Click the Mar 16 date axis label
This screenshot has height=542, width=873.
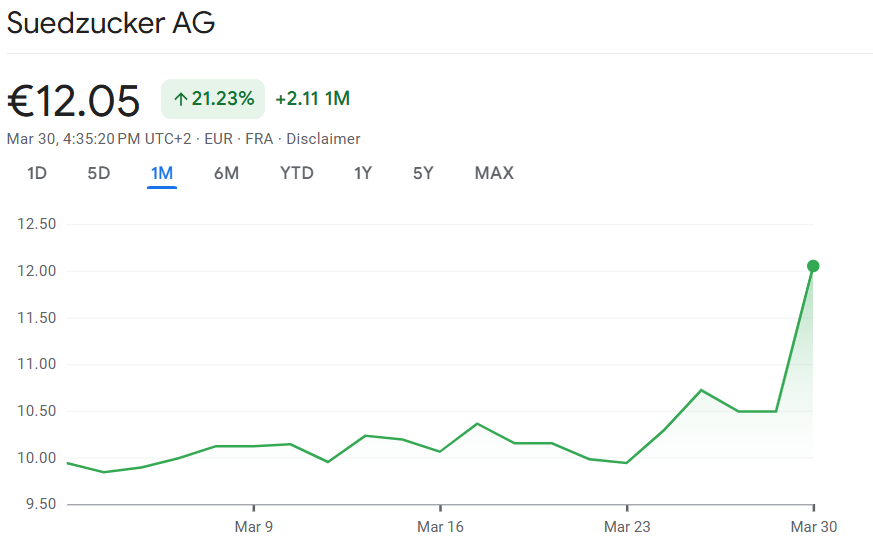click(440, 526)
